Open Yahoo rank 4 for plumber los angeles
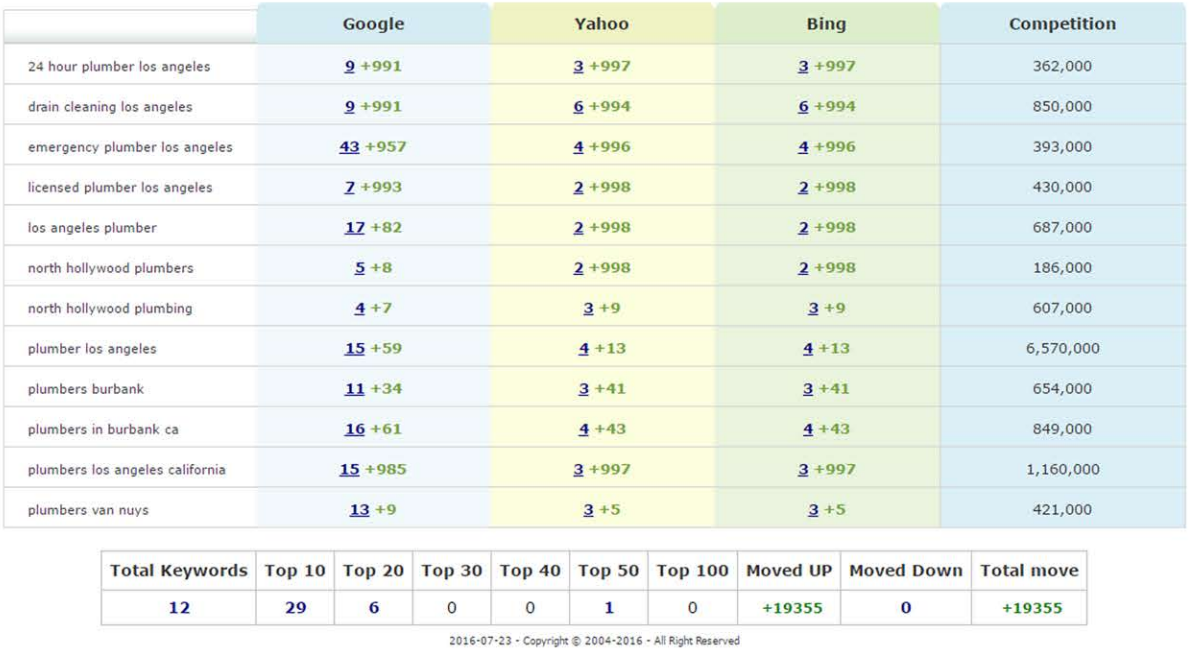Viewport: 1189px width, 655px height. tap(584, 348)
